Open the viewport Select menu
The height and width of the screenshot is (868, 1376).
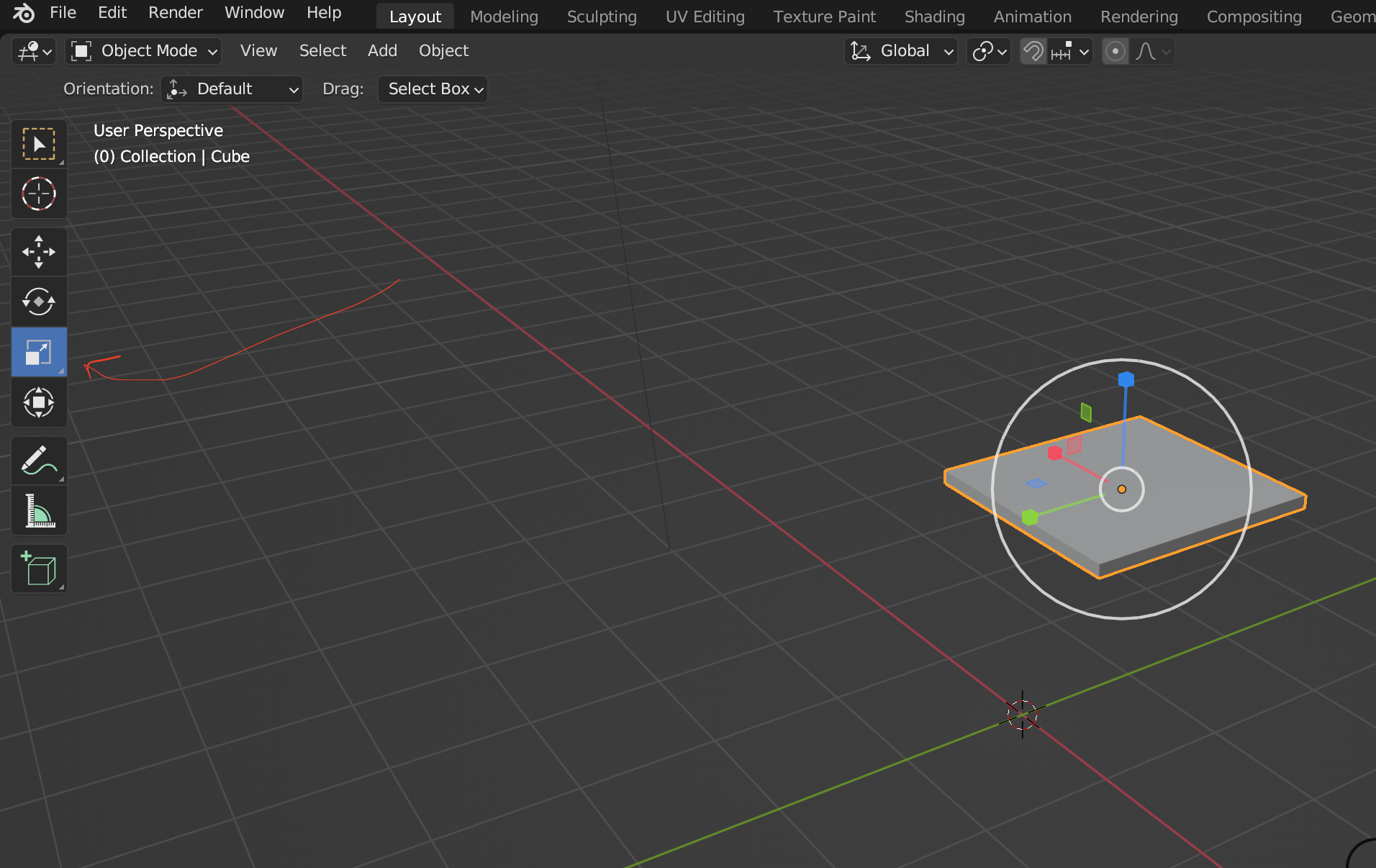coord(322,51)
